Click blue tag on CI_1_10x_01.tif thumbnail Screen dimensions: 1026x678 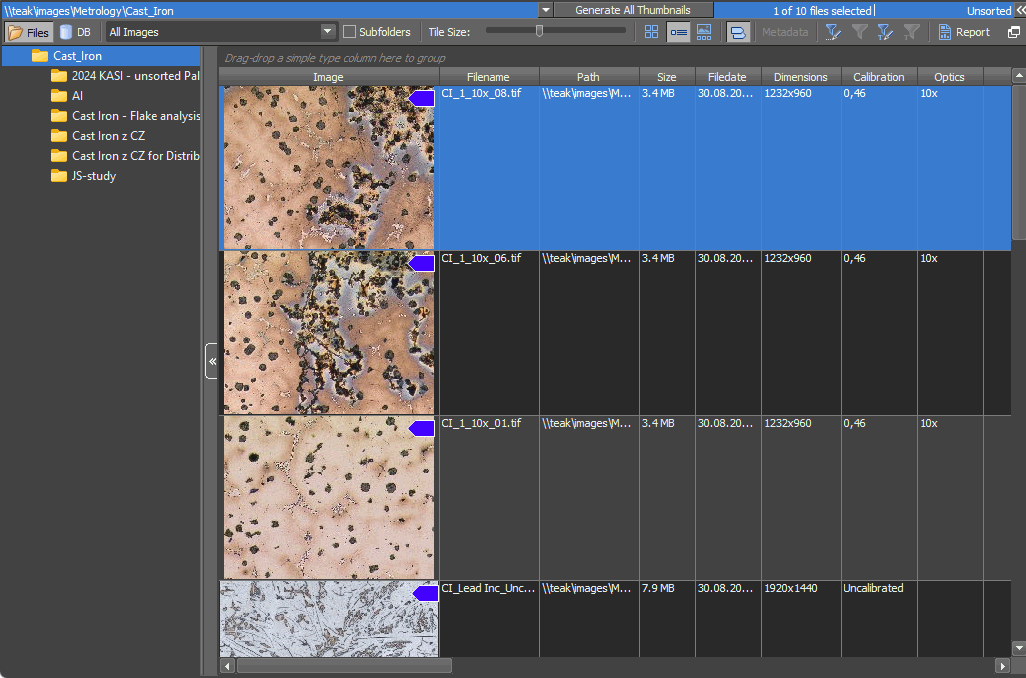point(422,429)
